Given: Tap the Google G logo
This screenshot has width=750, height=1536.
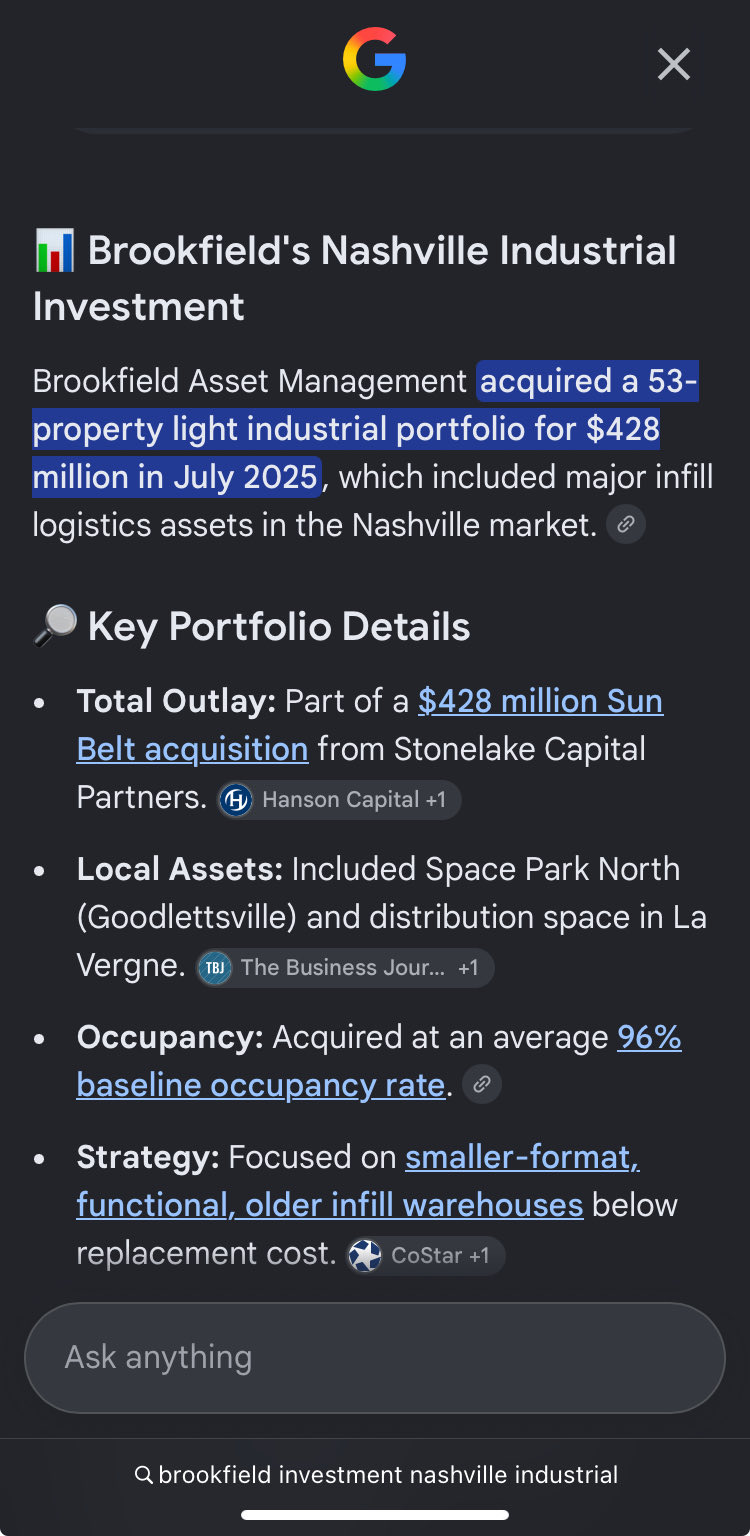Looking at the screenshot, I should pos(374,60).
